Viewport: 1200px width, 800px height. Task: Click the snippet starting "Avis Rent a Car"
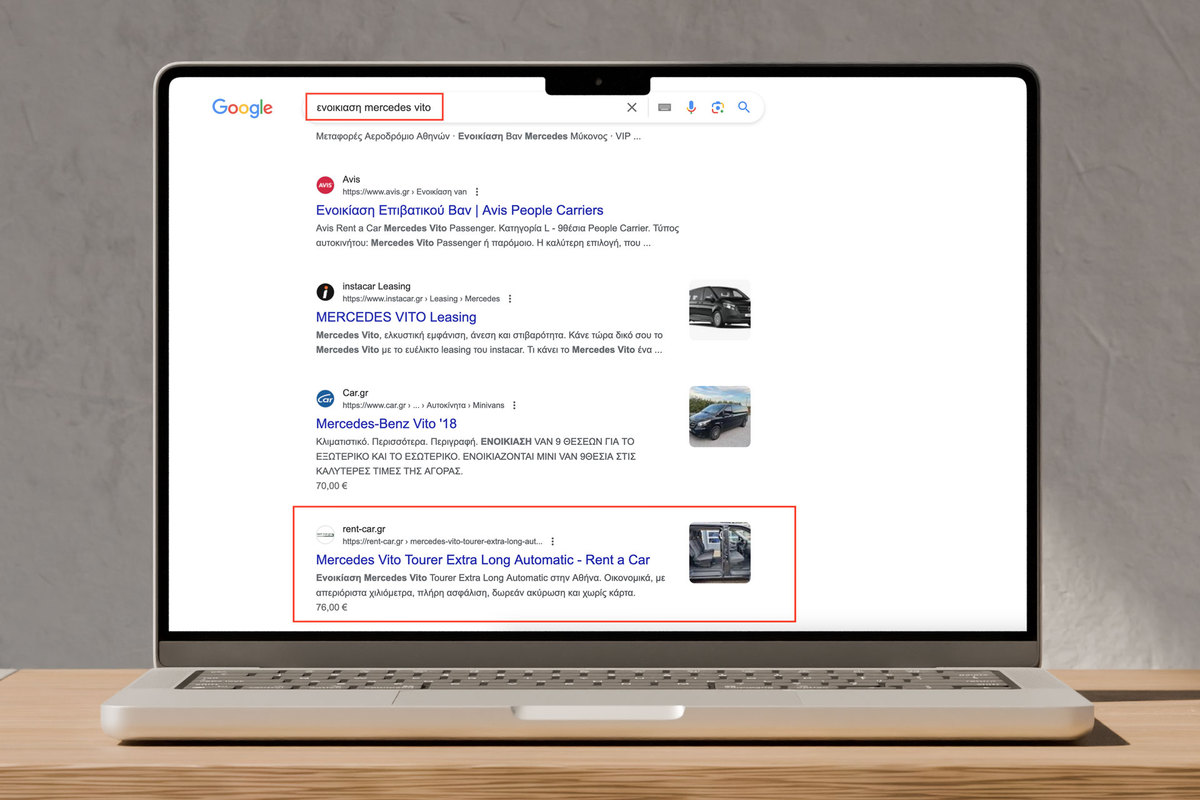[x=498, y=235]
